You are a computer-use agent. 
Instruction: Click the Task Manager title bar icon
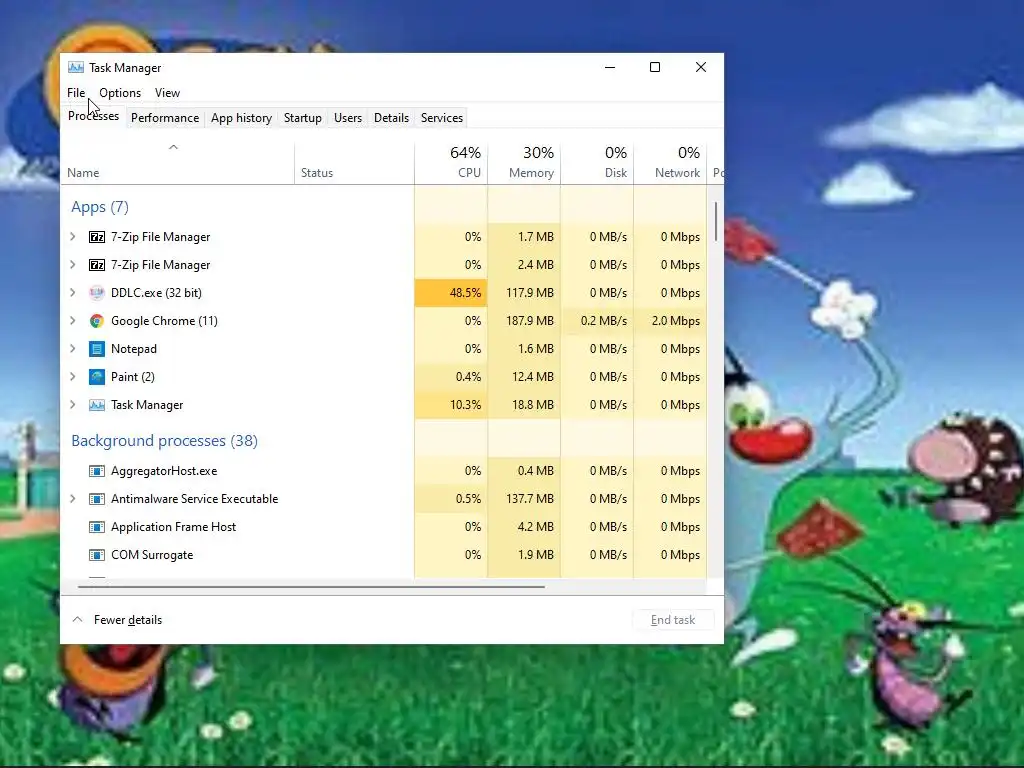[x=76, y=67]
